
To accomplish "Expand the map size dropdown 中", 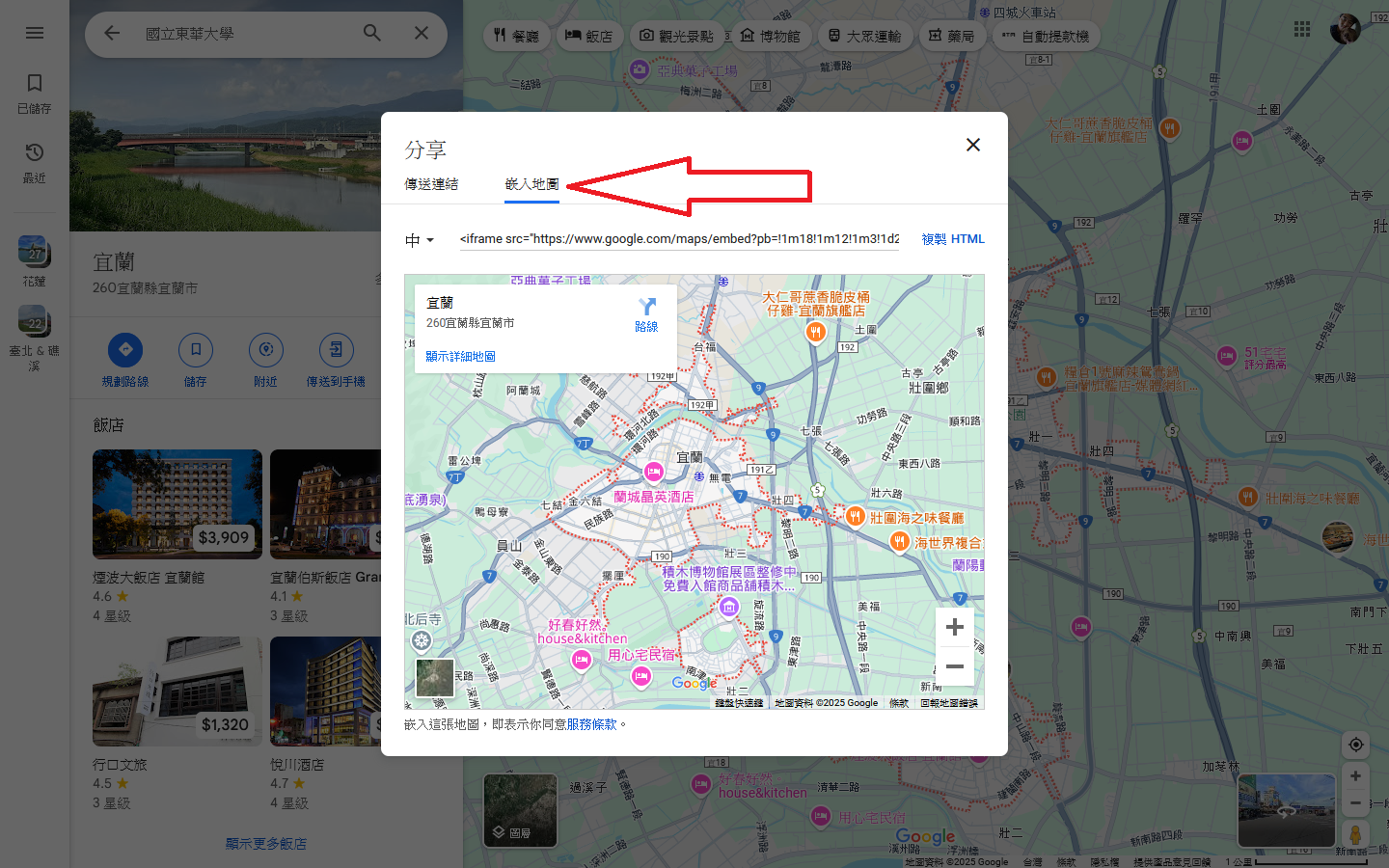I will tap(420, 240).
